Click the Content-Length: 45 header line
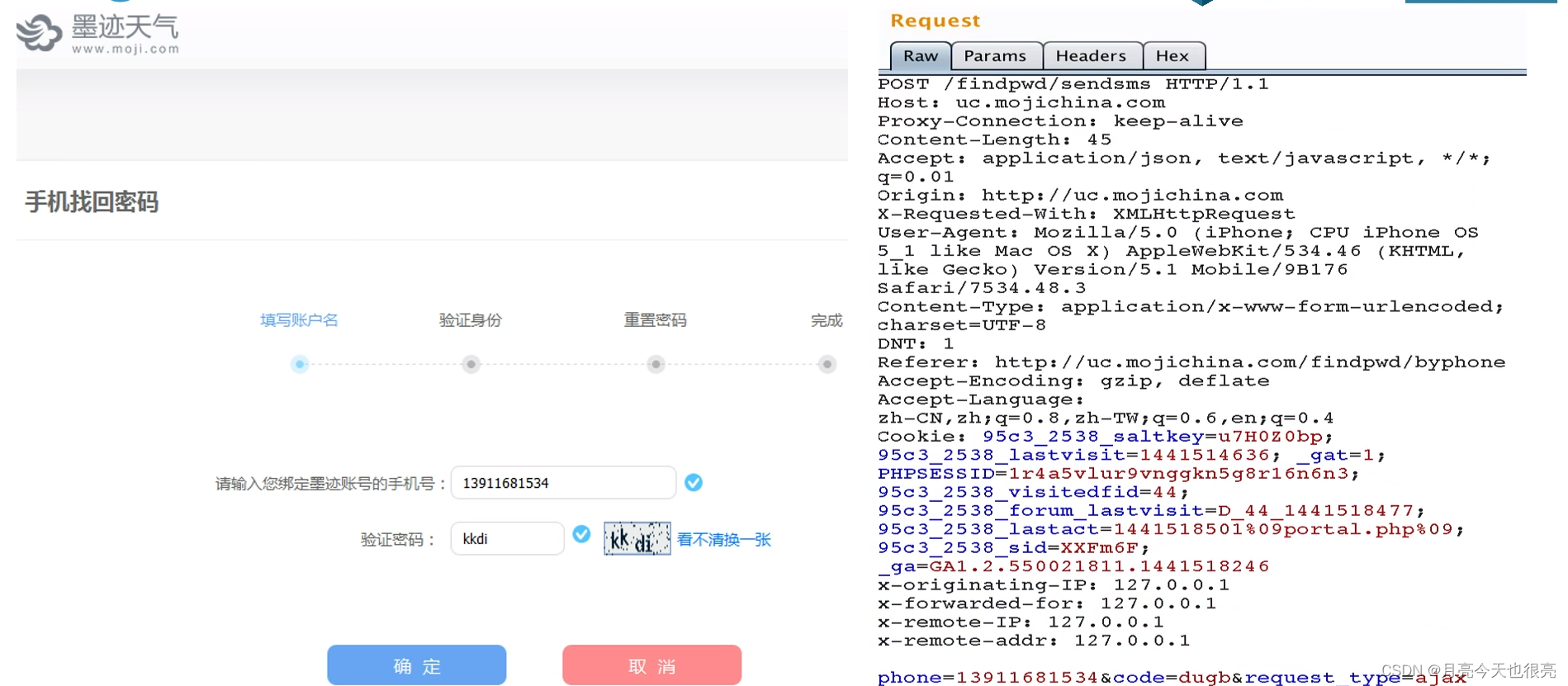Screen dimensions: 1568x686 click(995, 140)
